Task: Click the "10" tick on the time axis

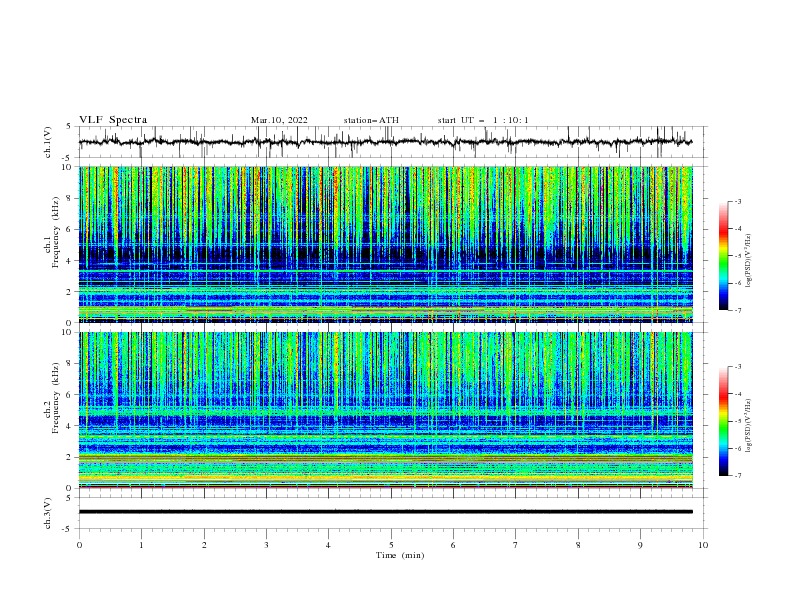Action: 703,545
